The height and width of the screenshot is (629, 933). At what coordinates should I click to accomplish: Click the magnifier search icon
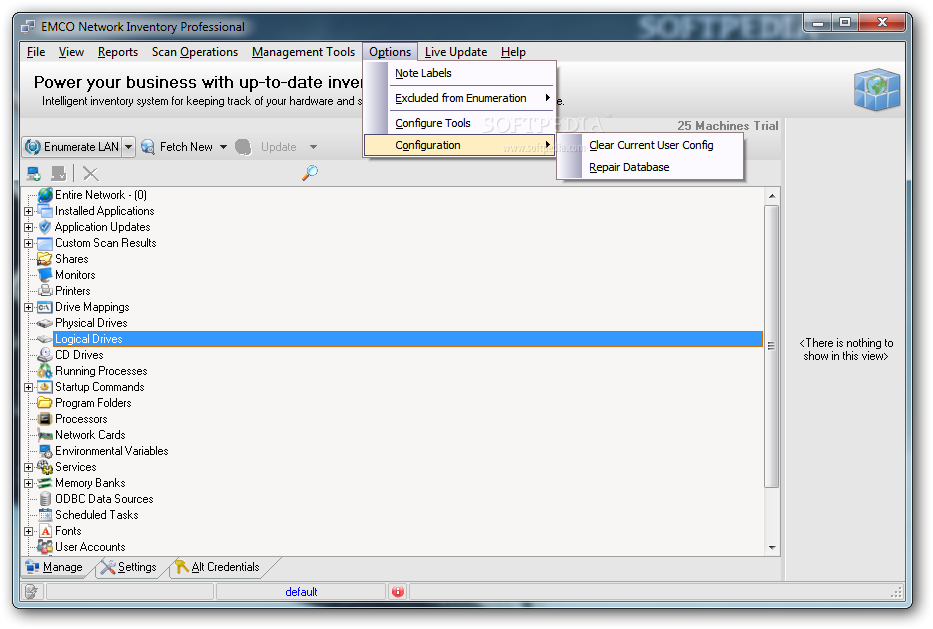pos(310,173)
